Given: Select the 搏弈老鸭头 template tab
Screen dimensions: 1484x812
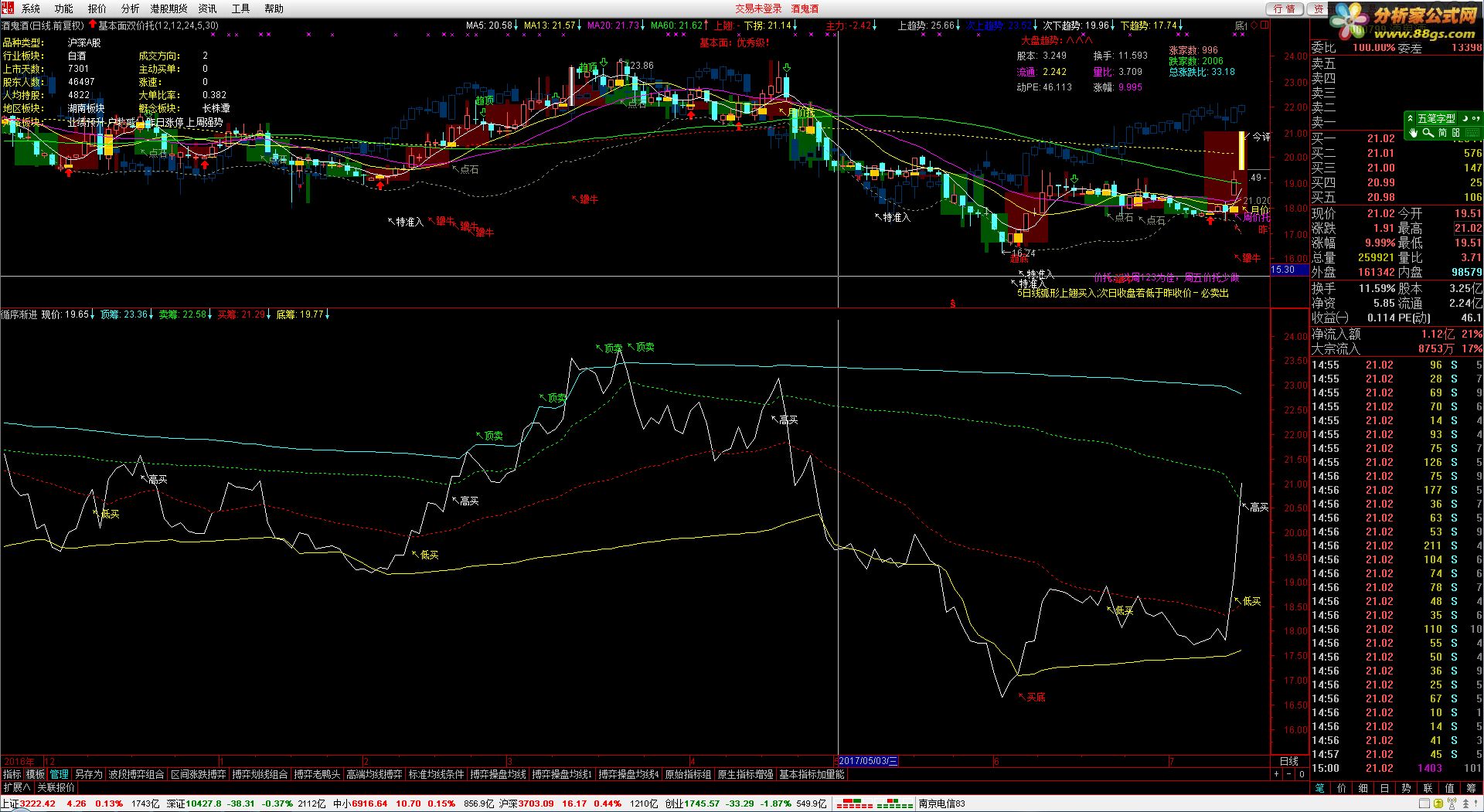Looking at the screenshot, I should coord(317,774).
